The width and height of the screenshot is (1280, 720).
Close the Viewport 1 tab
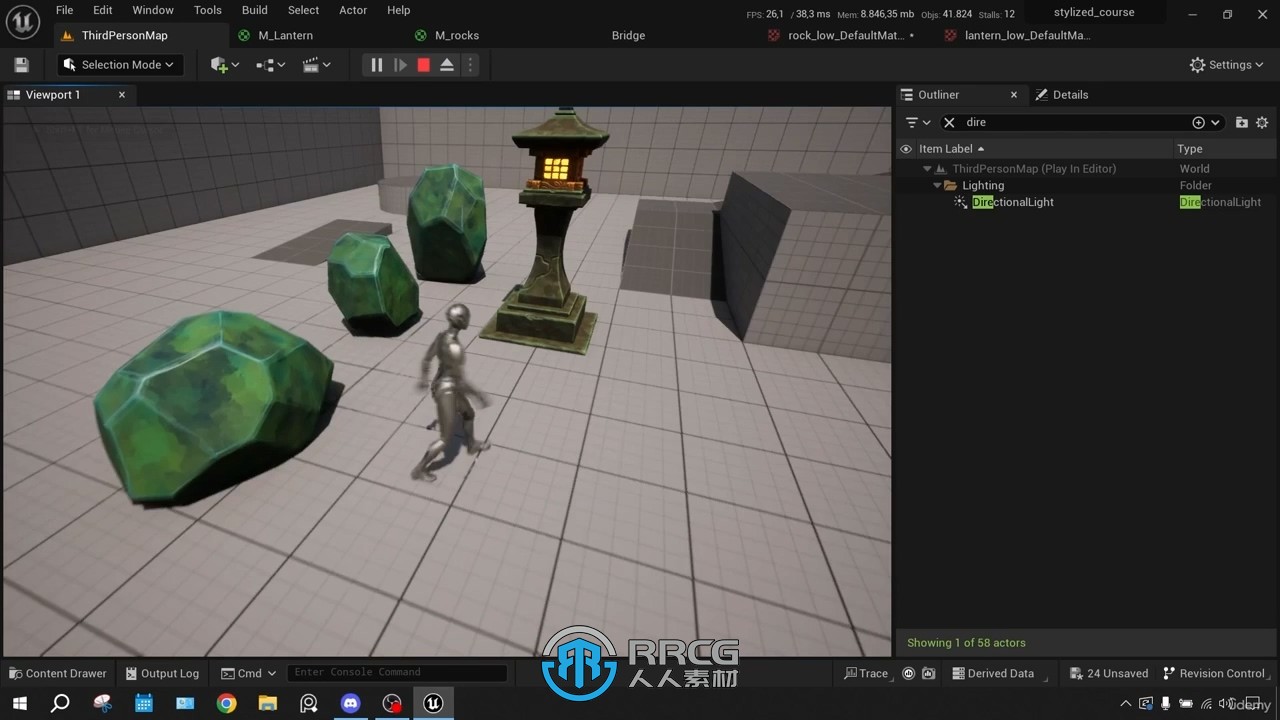point(122,95)
